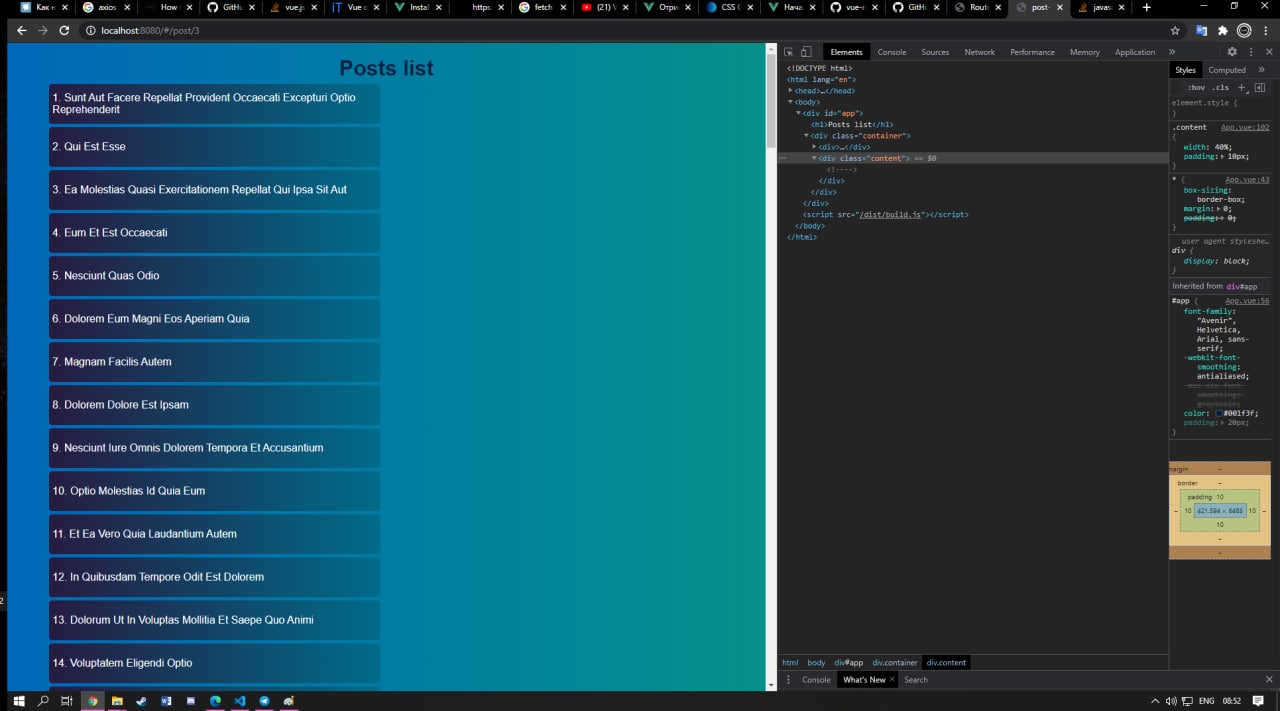Expand the collapsed div node inside container

click(x=815, y=147)
